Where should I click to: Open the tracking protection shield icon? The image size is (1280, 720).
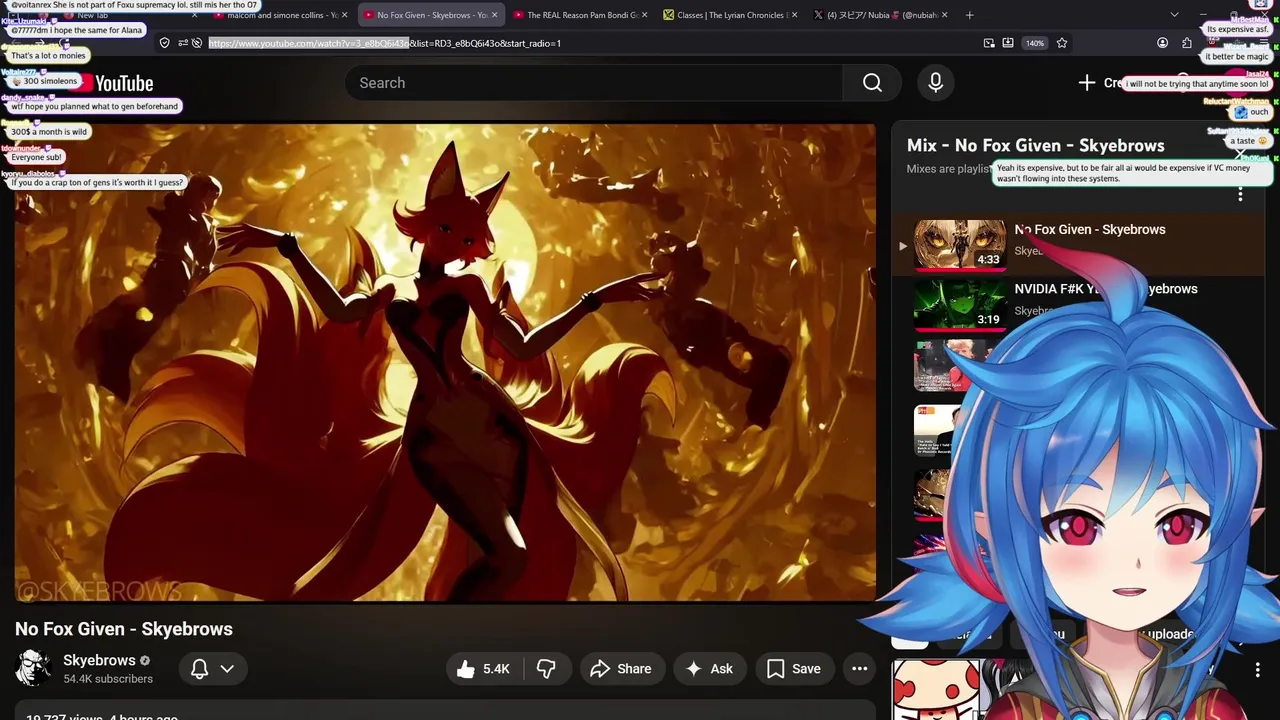click(x=164, y=43)
